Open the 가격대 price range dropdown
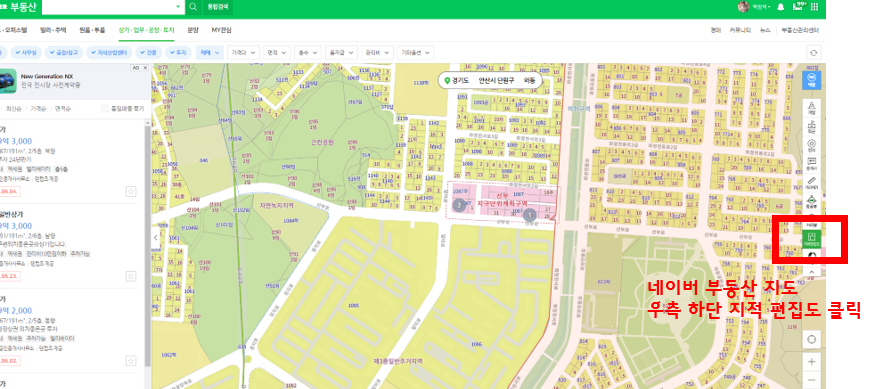871x389 pixels. (243, 53)
